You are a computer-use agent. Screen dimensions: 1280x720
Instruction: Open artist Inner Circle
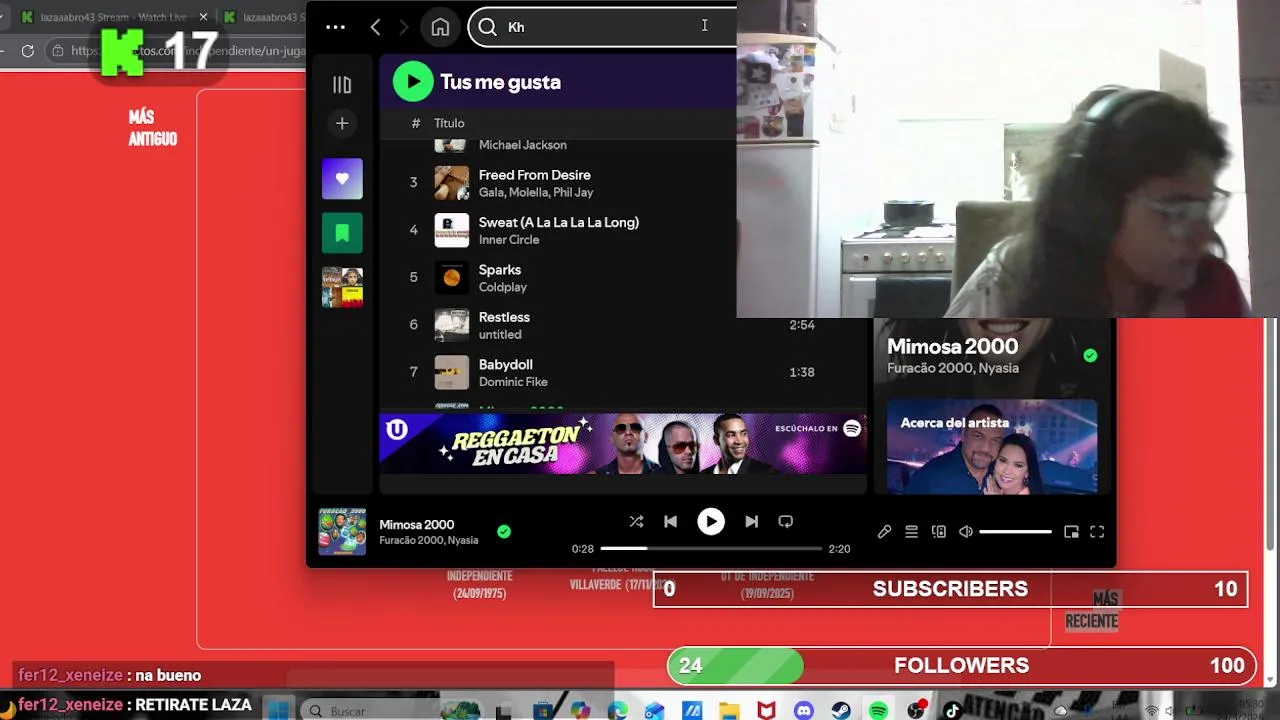509,240
